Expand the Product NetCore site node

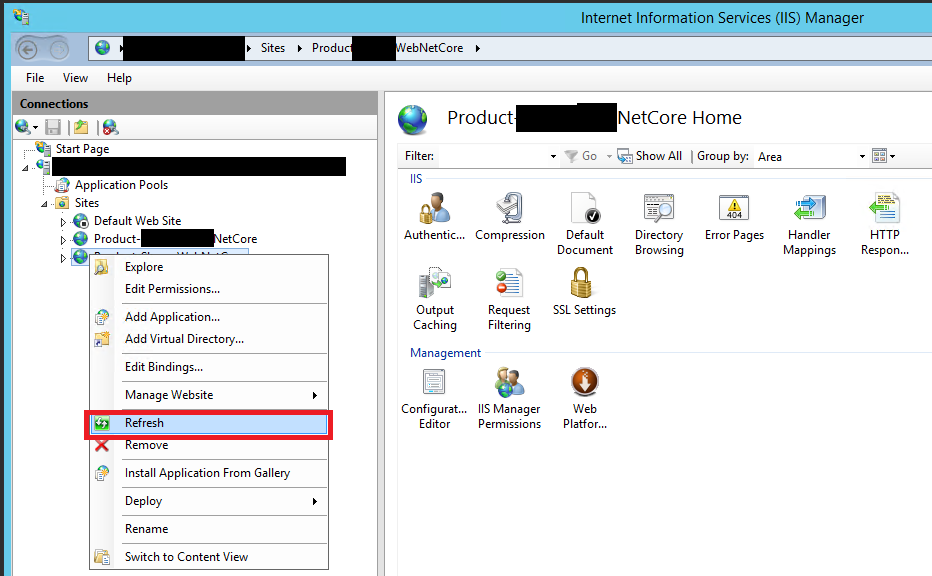point(63,240)
